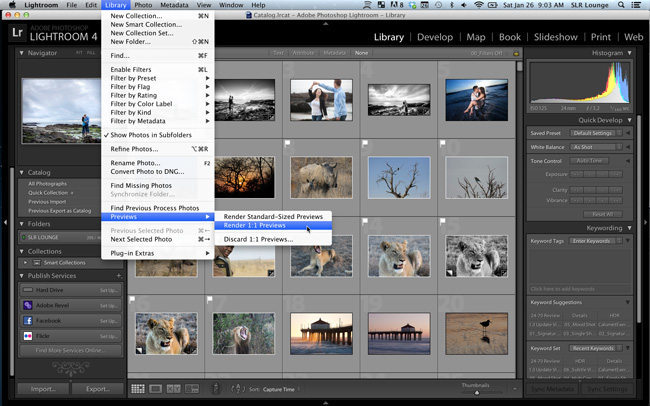
Task: Click the Adobe Revel service icon
Action: tap(28, 305)
